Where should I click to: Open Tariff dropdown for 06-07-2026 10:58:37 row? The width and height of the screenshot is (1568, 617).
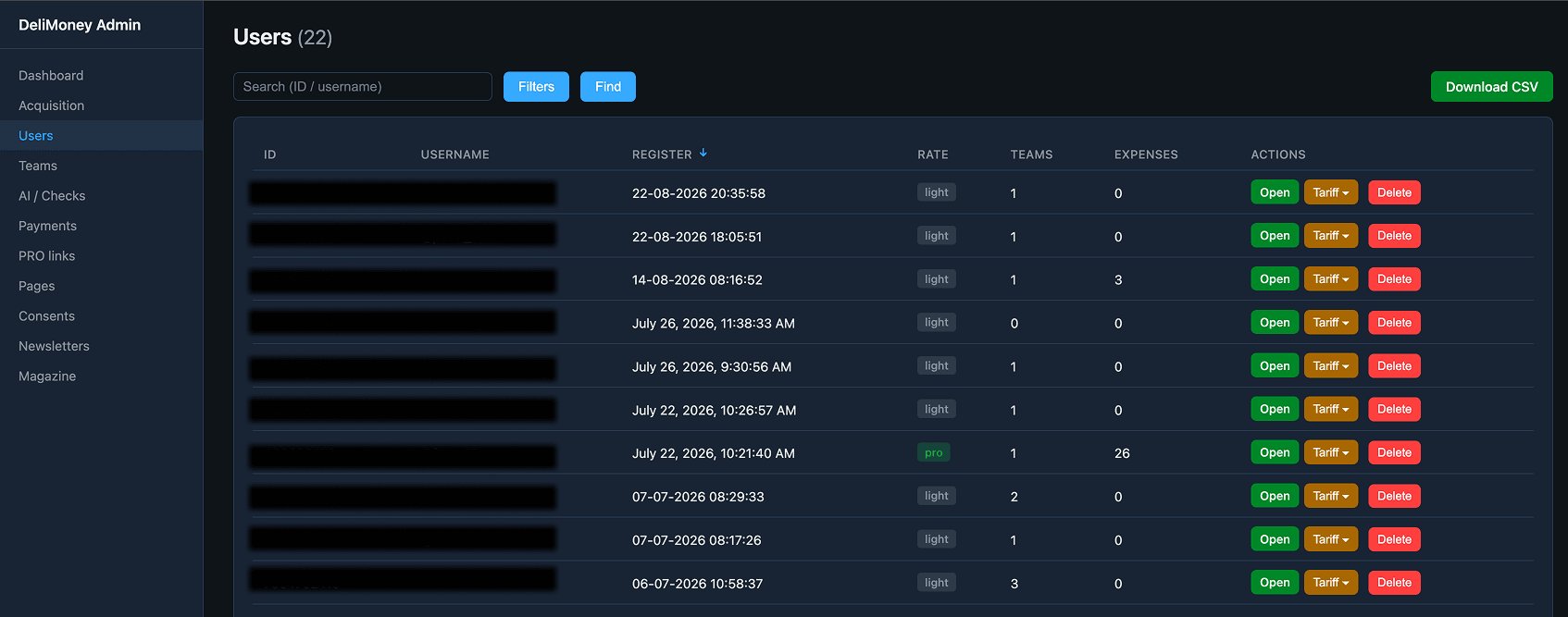(x=1331, y=583)
